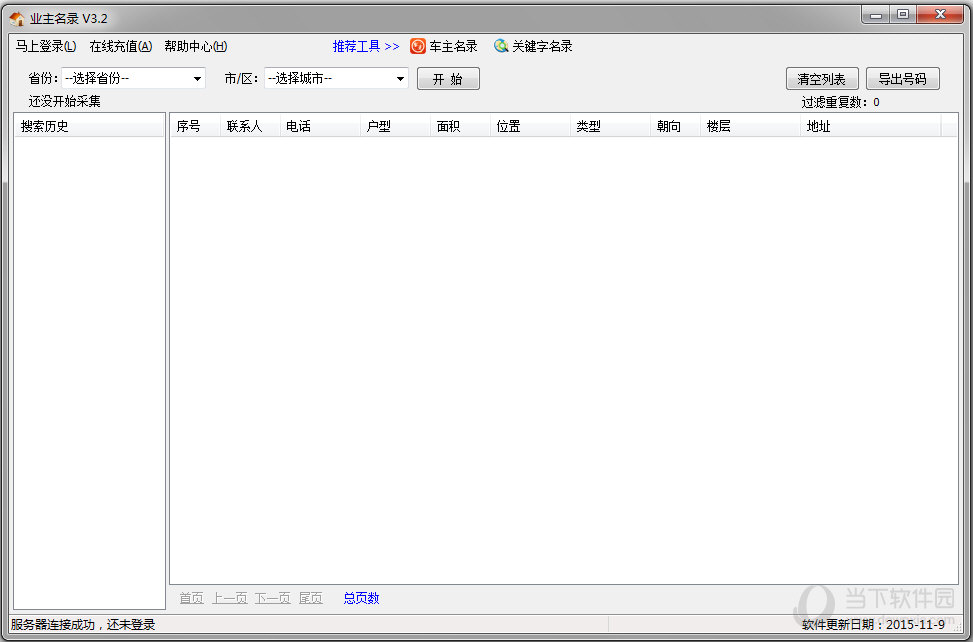The width and height of the screenshot is (973, 642).
Task: Click the 推荐工具 >> link
Action: (366, 47)
